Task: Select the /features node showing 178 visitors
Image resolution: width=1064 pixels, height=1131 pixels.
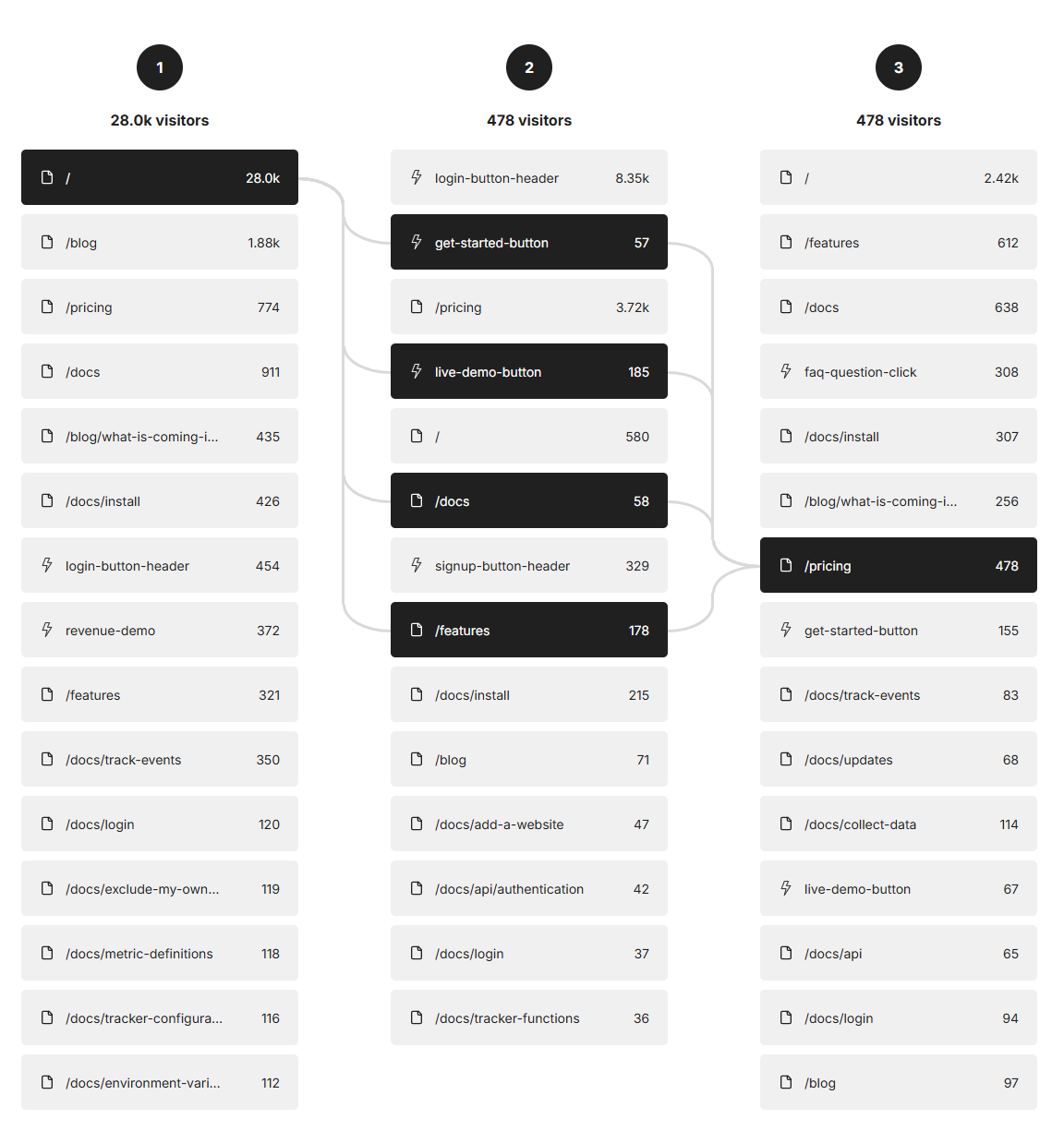Action: click(528, 630)
